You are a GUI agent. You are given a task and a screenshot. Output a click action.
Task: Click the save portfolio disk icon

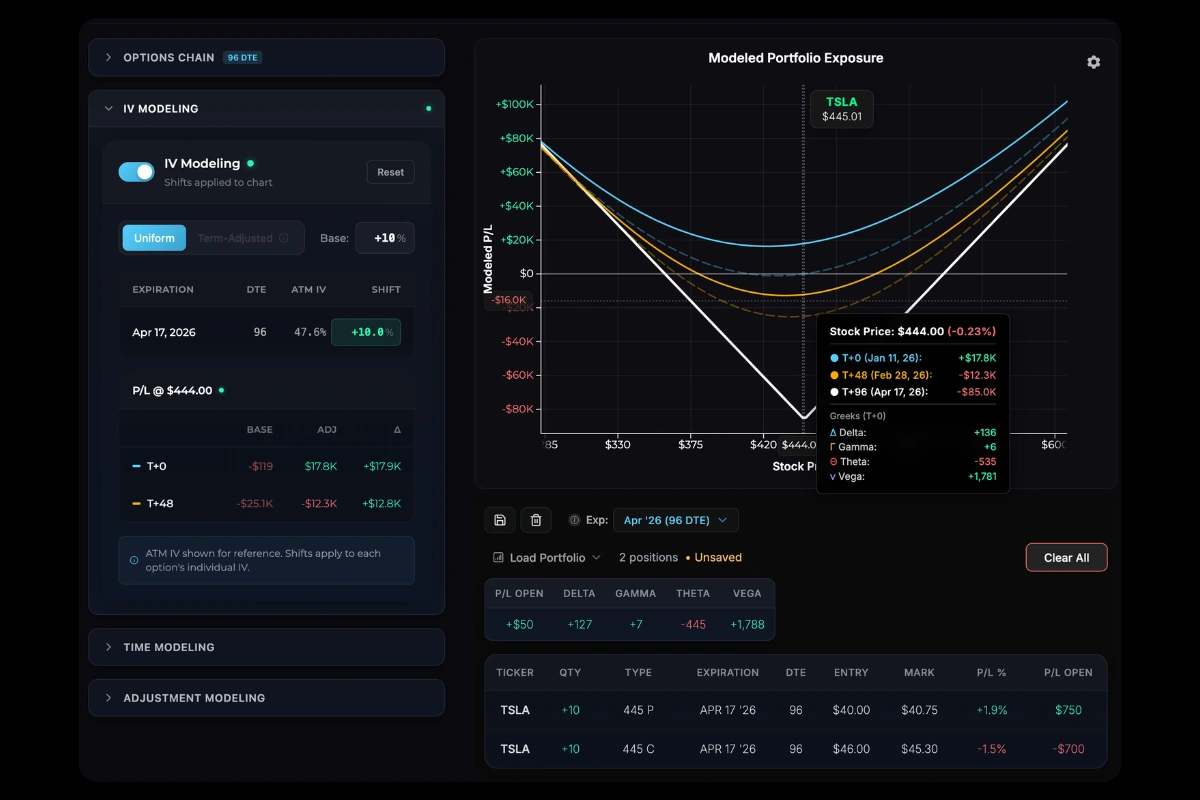tap(499, 520)
